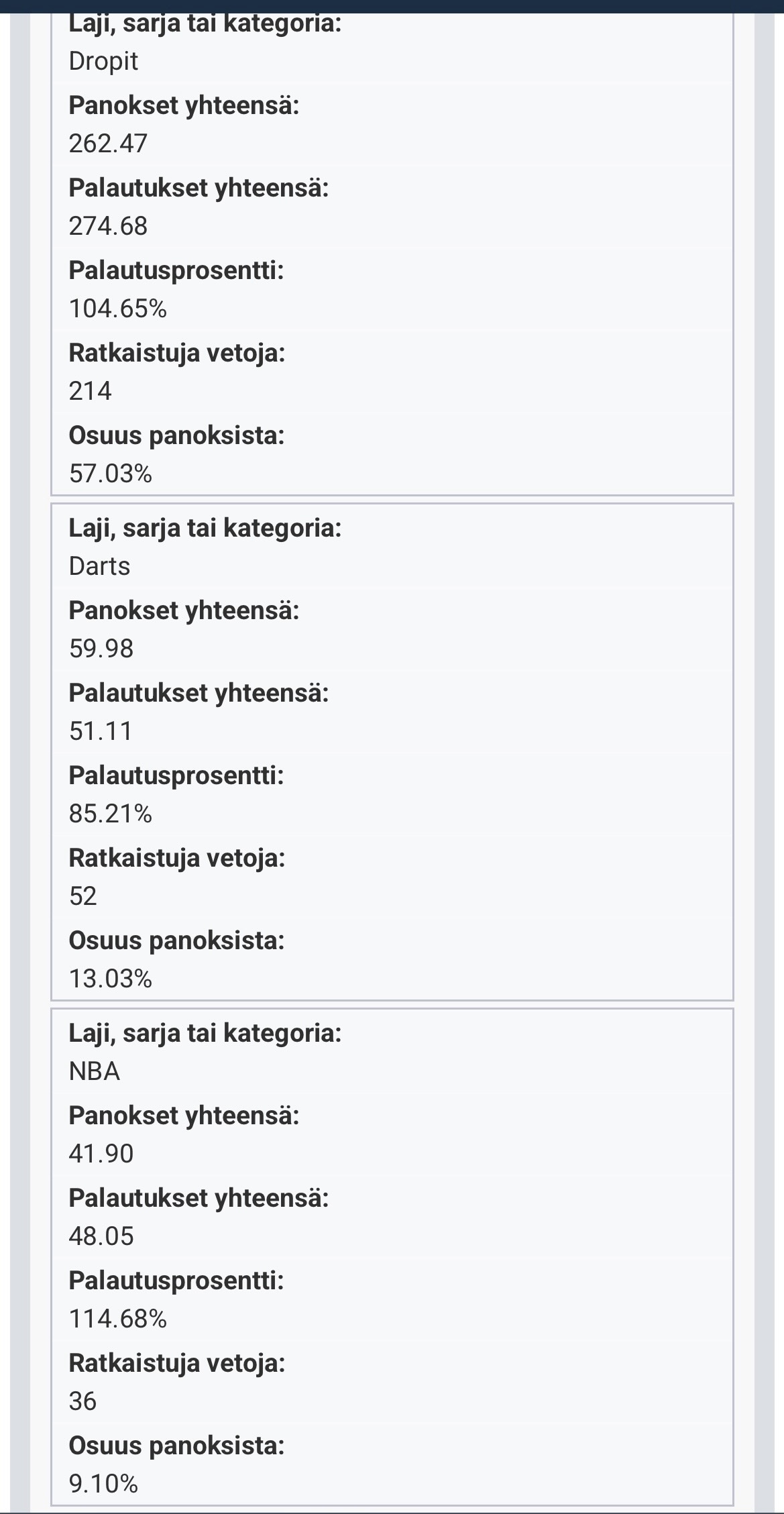Click the 36 settled bets count
The image size is (784, 1514).
click(83, 1401)
